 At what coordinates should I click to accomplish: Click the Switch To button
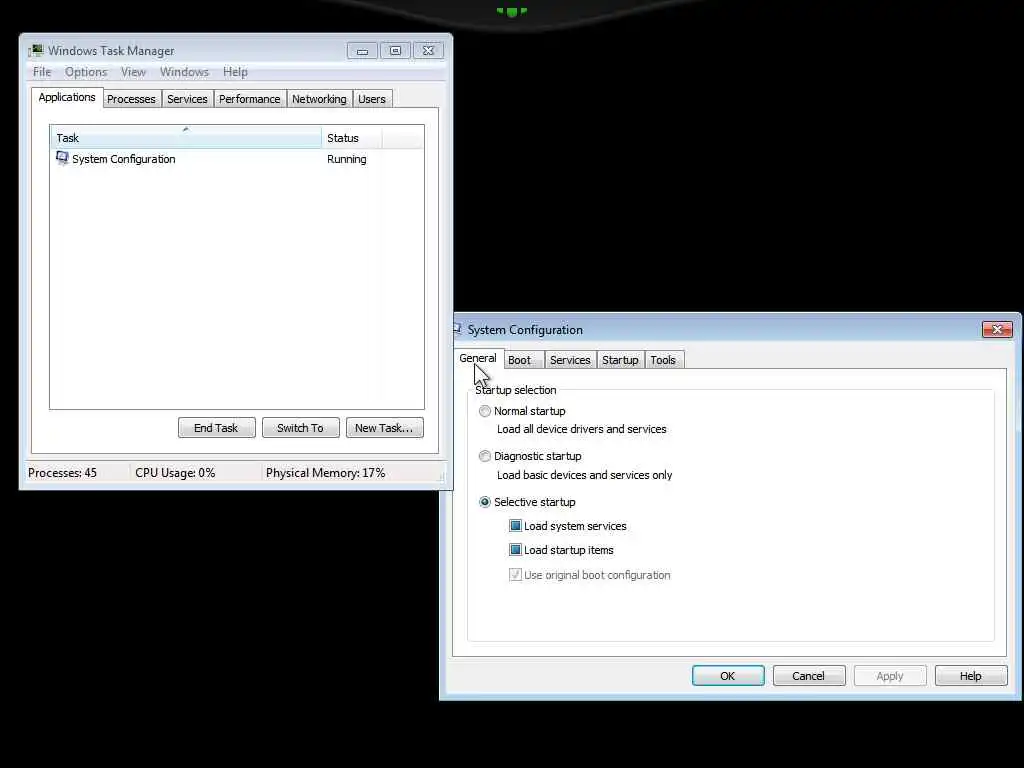tap(300, 428)
